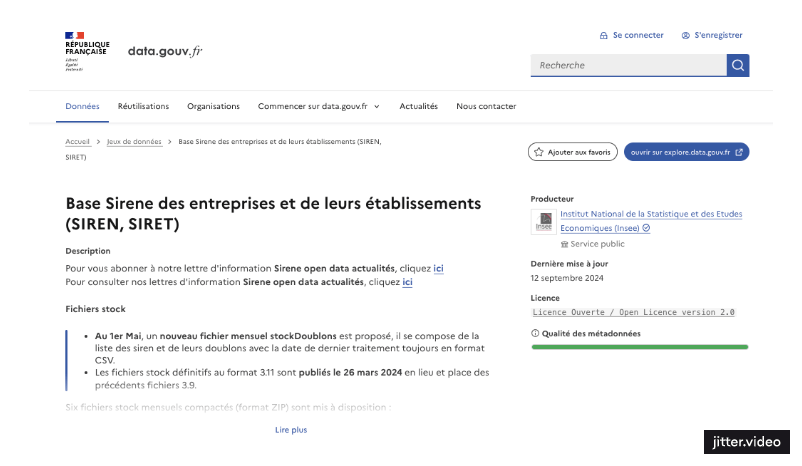Open the Institut National de la Statistique link

click(x=651, y=221)
